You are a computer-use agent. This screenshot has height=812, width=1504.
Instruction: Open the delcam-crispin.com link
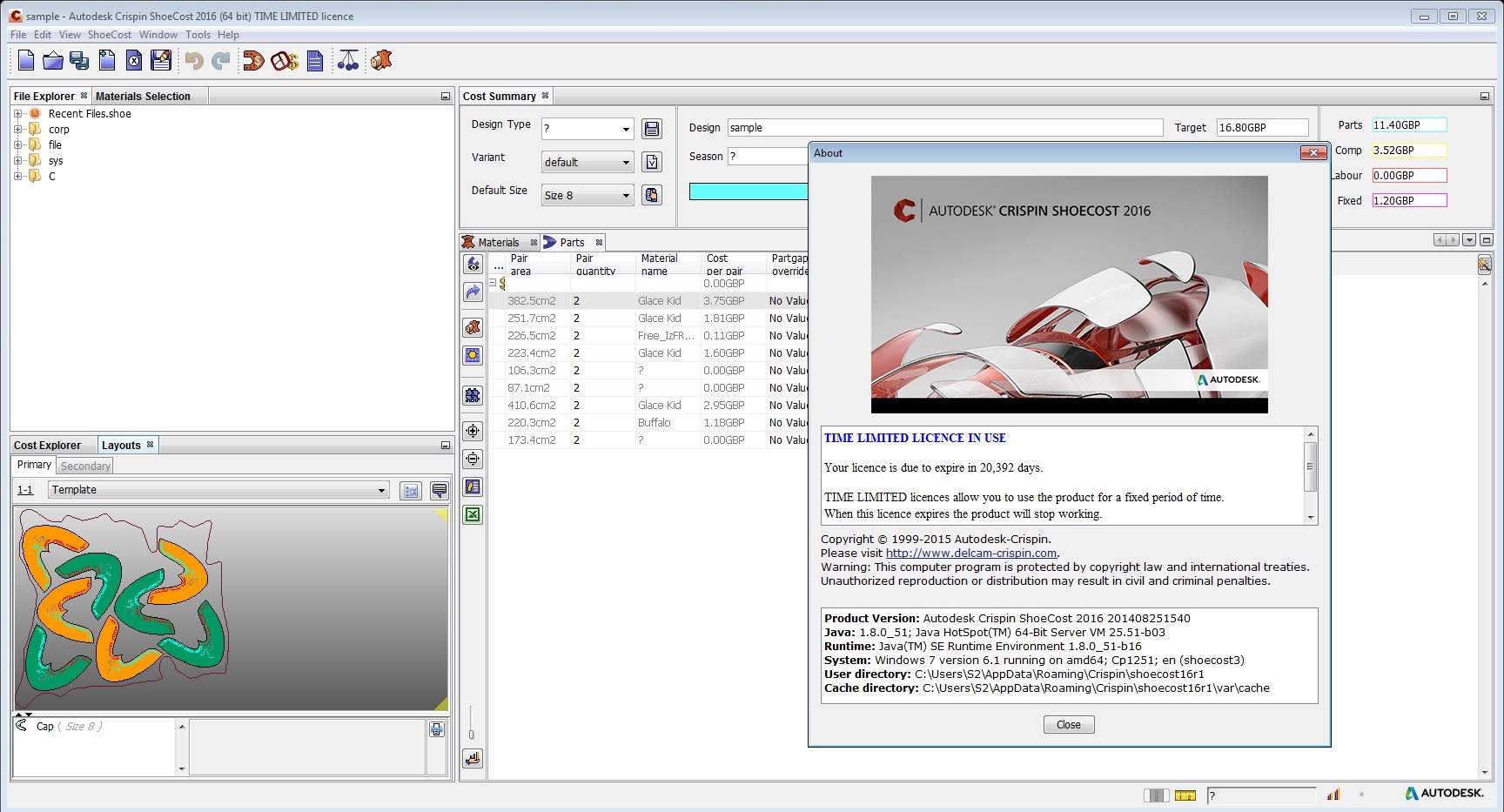[971, 554]
